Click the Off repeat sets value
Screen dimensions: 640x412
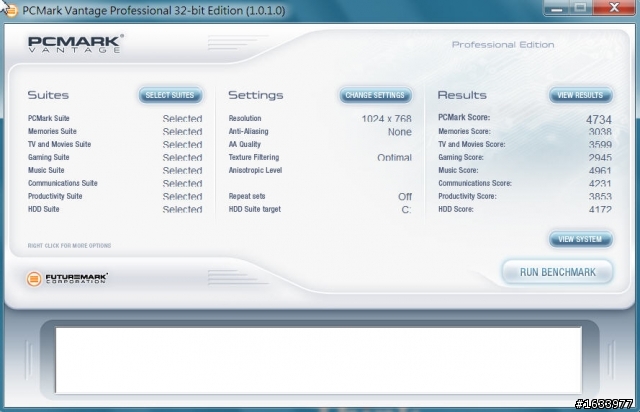pos(405,197)
